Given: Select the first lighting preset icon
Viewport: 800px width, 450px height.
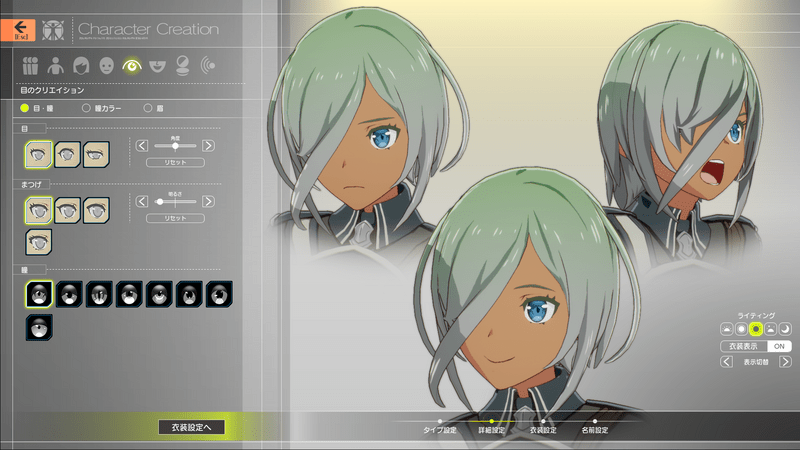Looking at the screenshot, I should pos(727,328).
